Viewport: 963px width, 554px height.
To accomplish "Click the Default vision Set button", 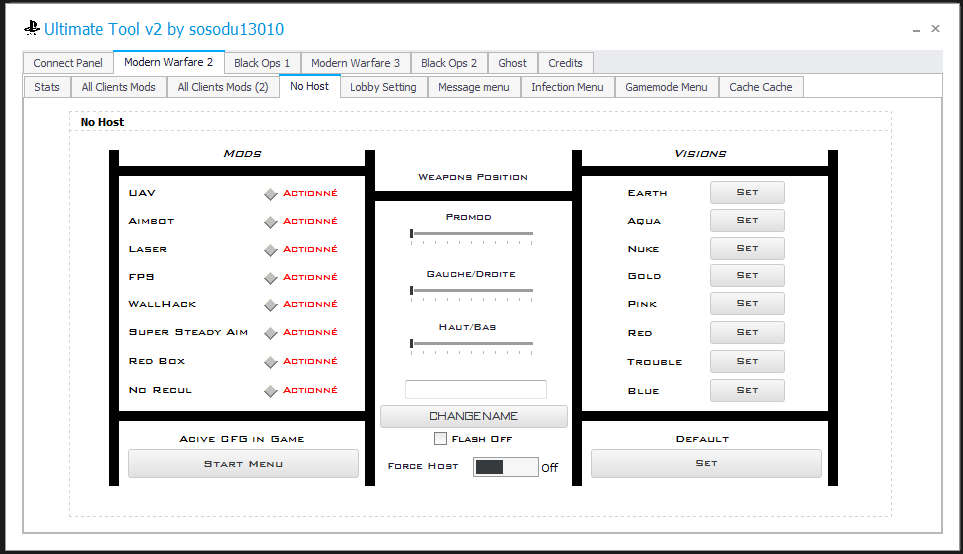I will coord(706,463).
